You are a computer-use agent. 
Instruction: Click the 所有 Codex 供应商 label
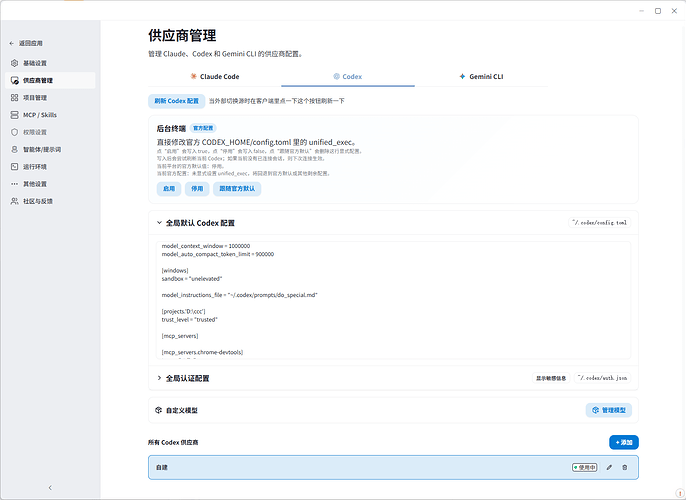pos(173,442)
